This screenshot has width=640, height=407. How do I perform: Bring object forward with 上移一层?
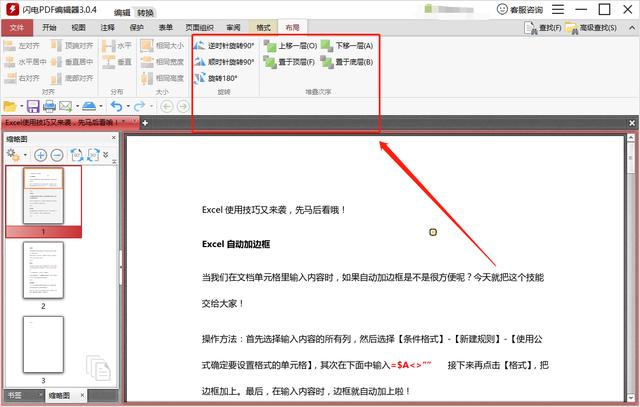coord(290,46)
